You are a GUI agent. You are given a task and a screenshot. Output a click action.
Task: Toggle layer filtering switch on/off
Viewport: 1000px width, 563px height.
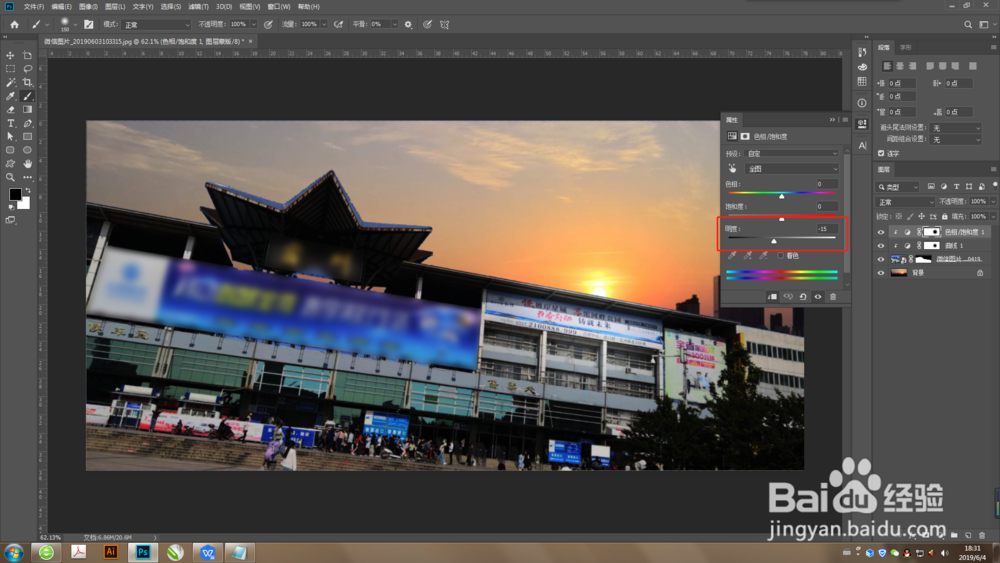995,186
